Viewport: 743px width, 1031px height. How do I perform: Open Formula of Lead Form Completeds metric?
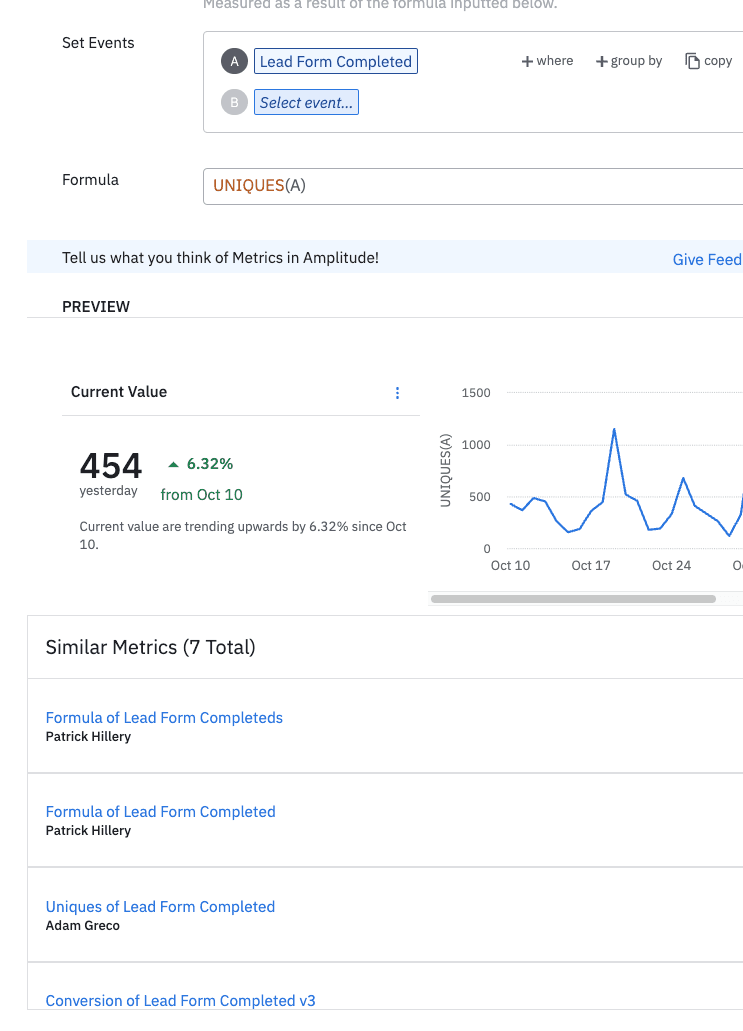(x=164, y=717)
